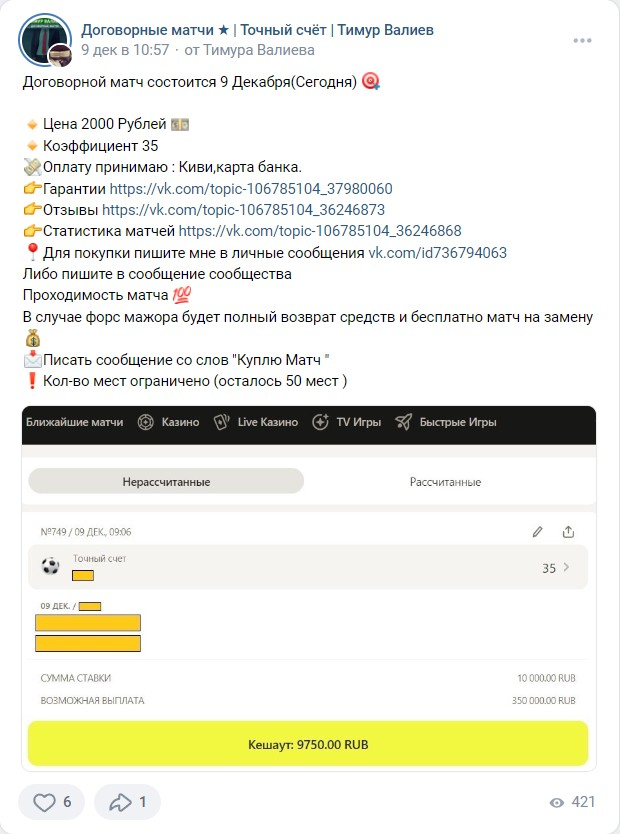Image resolution: width=620 pixels, height=834 pixels.
Task: Click the upload share icon on the bet slip
Action: pos(568,532)
